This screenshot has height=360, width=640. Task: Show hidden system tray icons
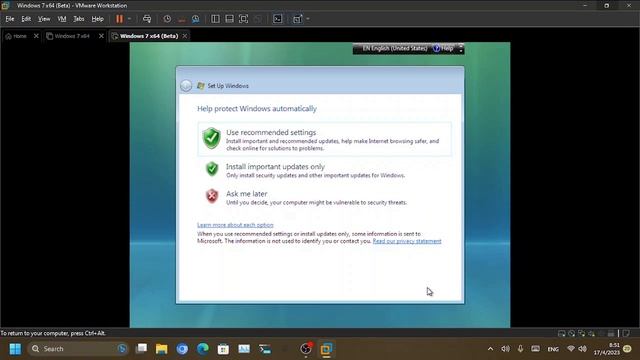click(491, 349)
